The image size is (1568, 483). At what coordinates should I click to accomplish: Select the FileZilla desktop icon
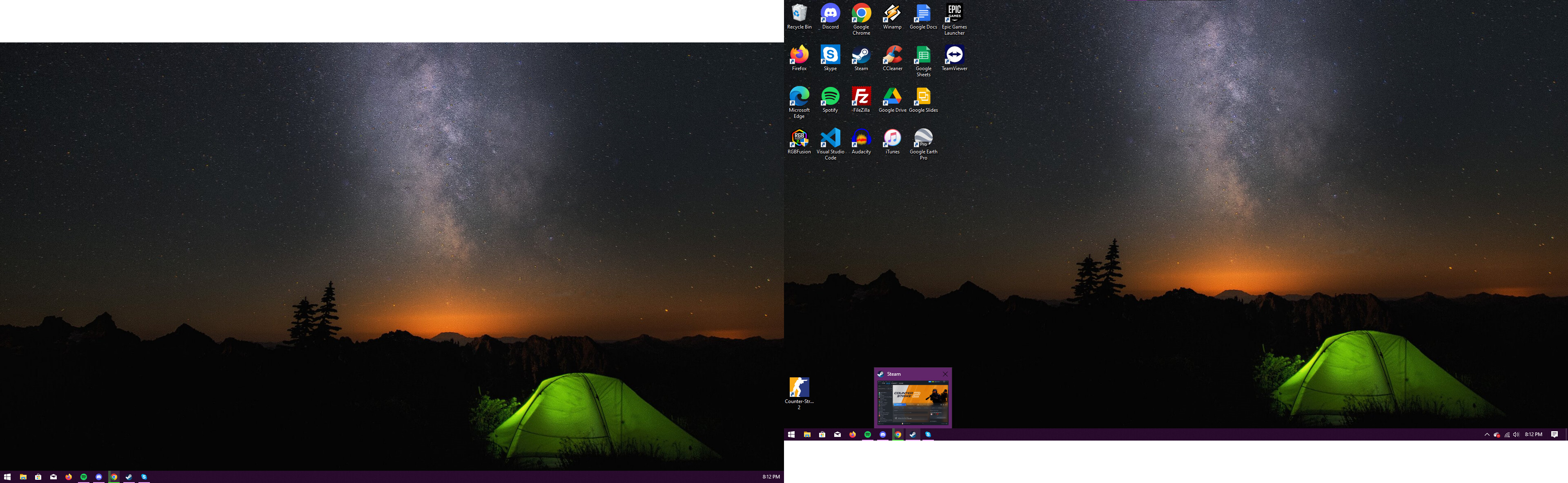(861, 97)
